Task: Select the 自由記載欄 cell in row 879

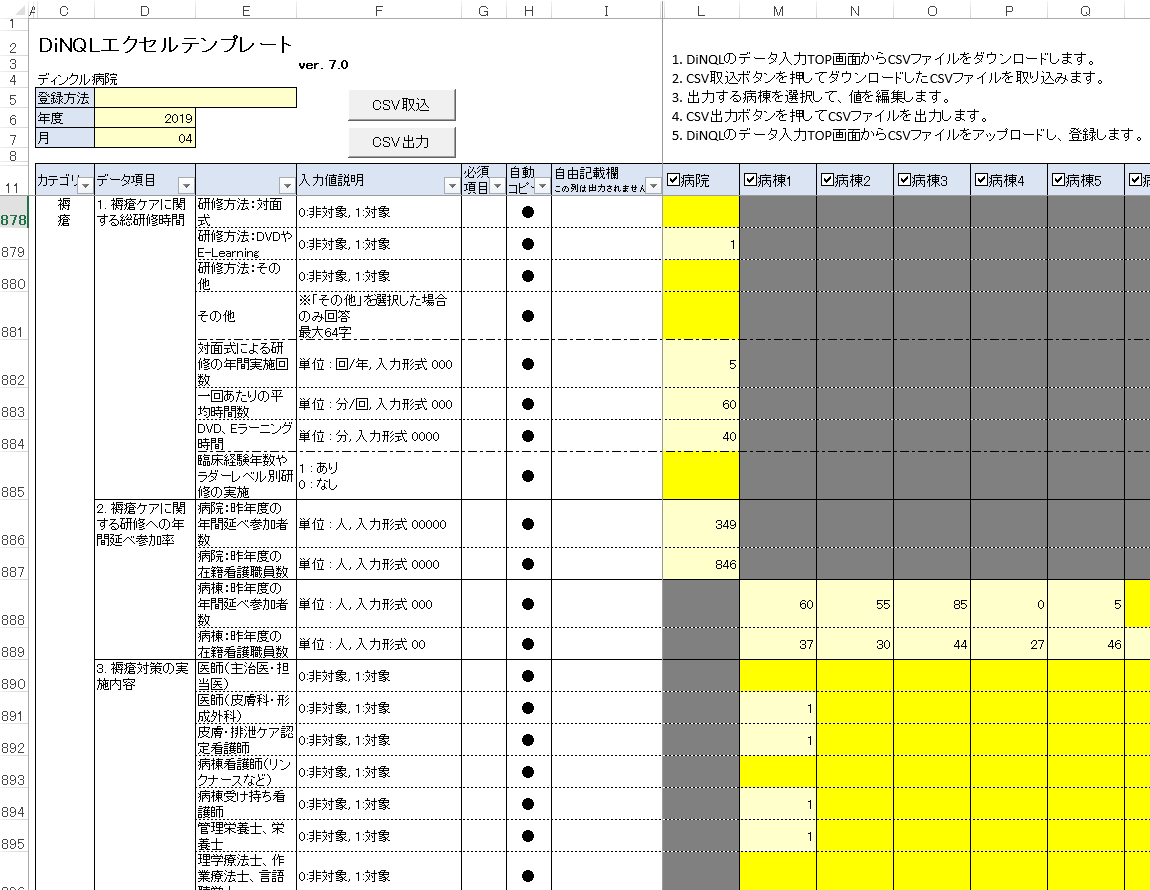Action: point(607,244)
